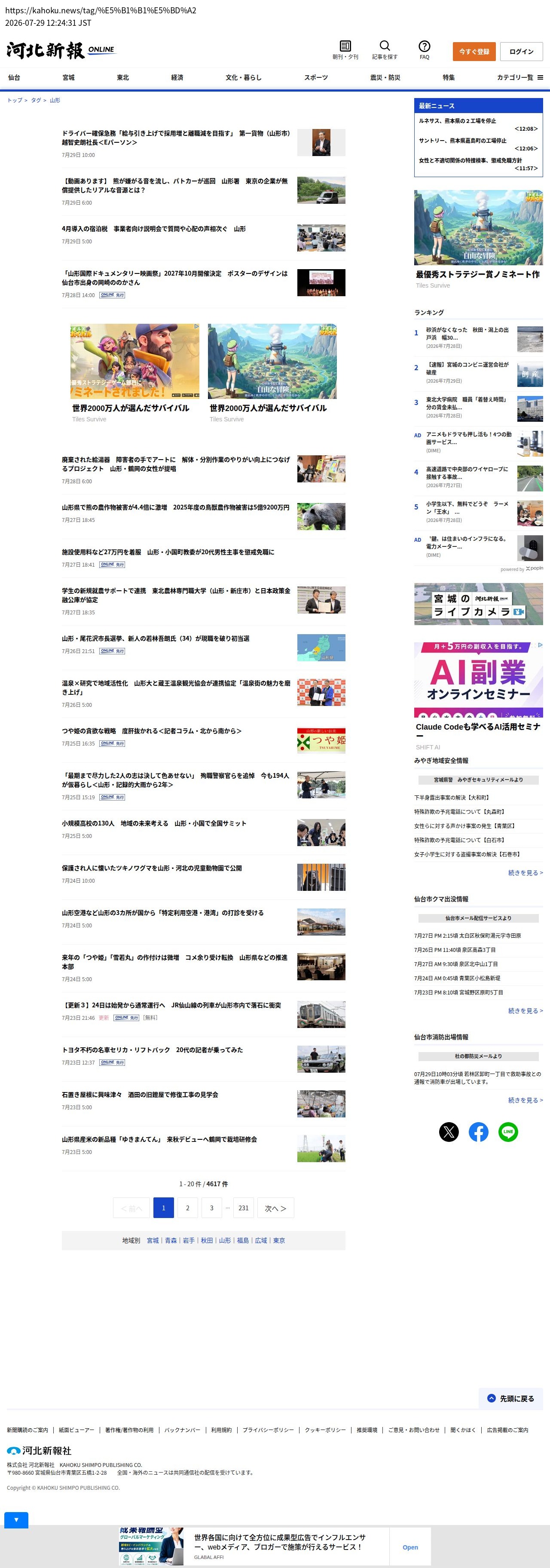Share via the green LINE icon

pos(508,1132)
